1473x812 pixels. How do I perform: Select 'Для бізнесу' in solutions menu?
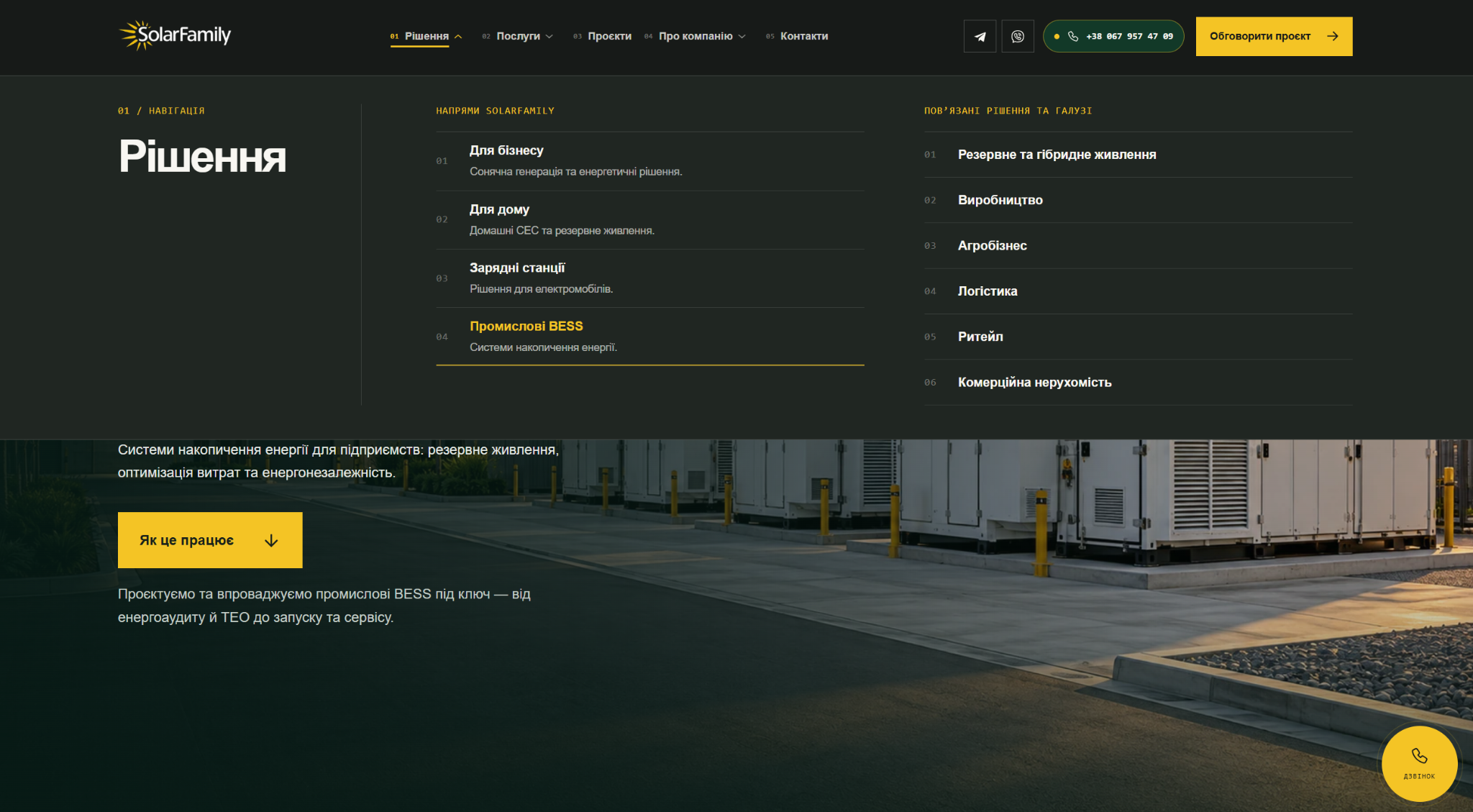click(x=650, y=161)
